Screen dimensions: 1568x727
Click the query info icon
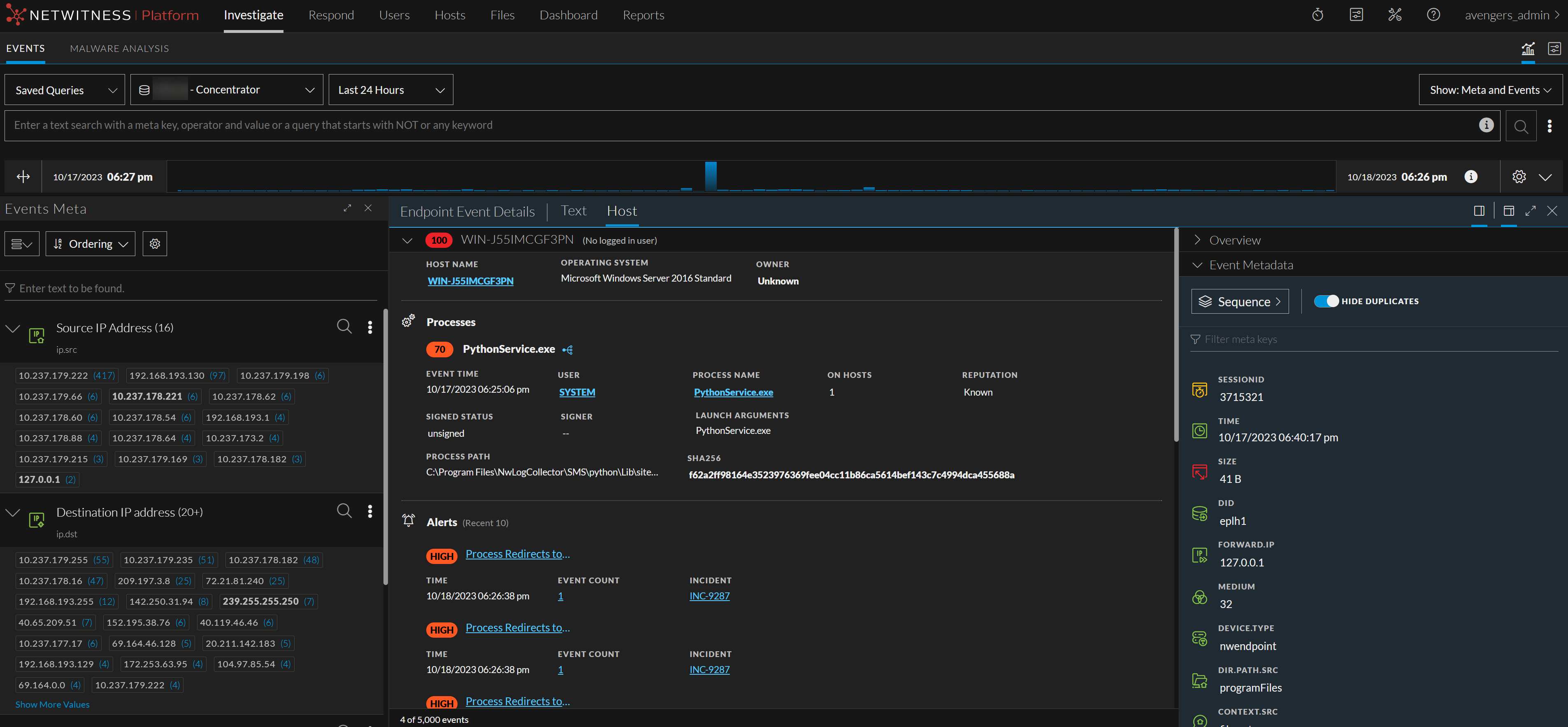1486,125
